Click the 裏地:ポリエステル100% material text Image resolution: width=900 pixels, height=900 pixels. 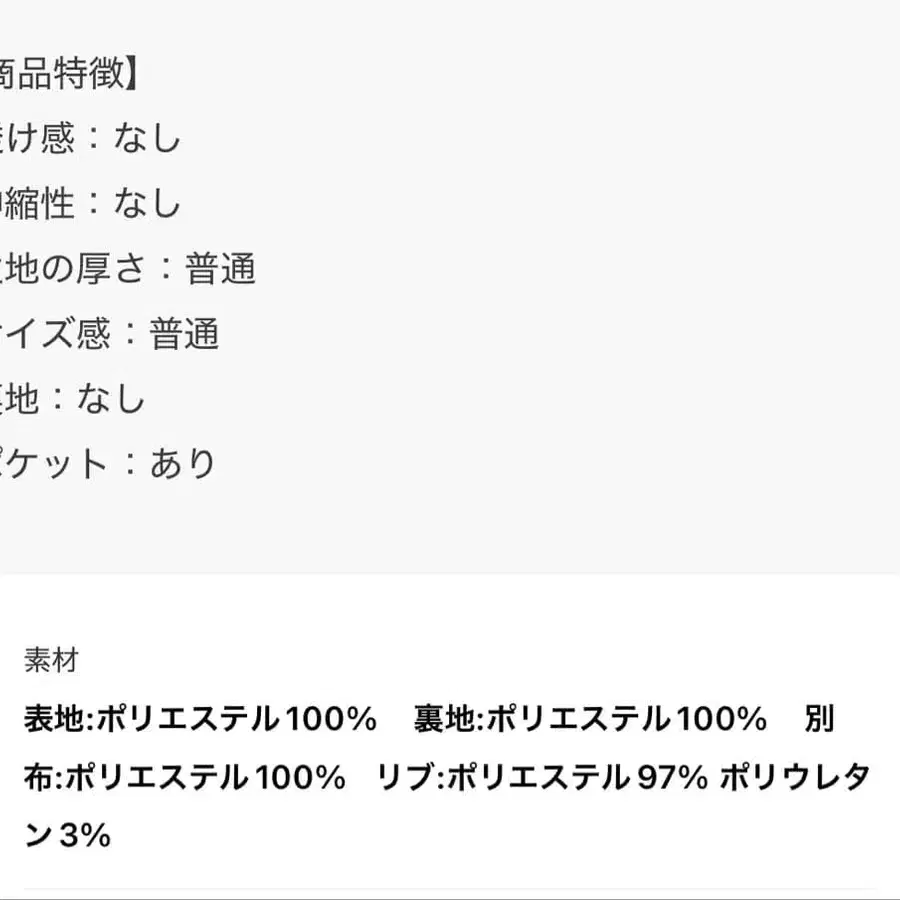coord(590,719)
